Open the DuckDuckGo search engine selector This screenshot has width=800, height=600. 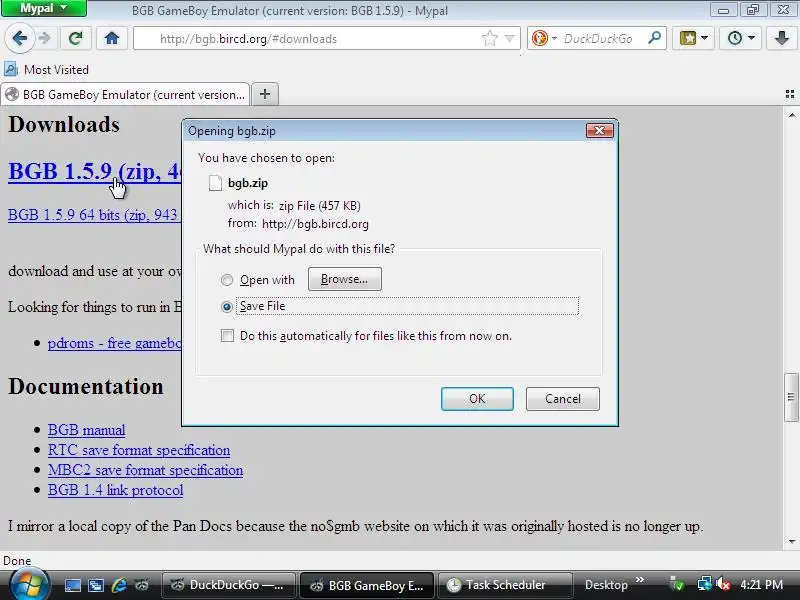(x=544, y=38)
